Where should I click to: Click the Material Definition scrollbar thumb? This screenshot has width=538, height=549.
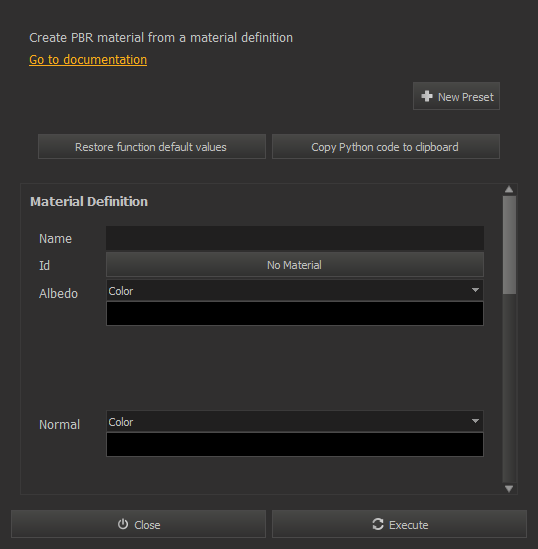pyautogui.click(x=509, y=245)
